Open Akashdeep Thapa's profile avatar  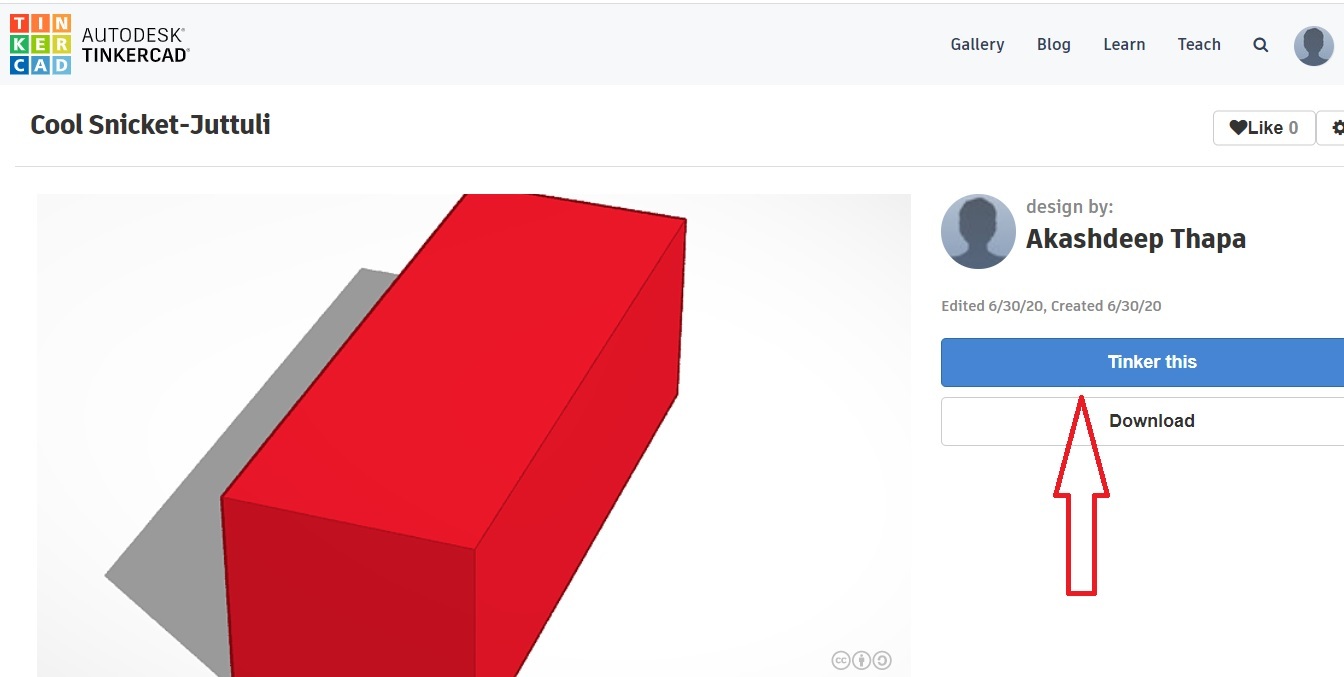(x=979, y=231)
